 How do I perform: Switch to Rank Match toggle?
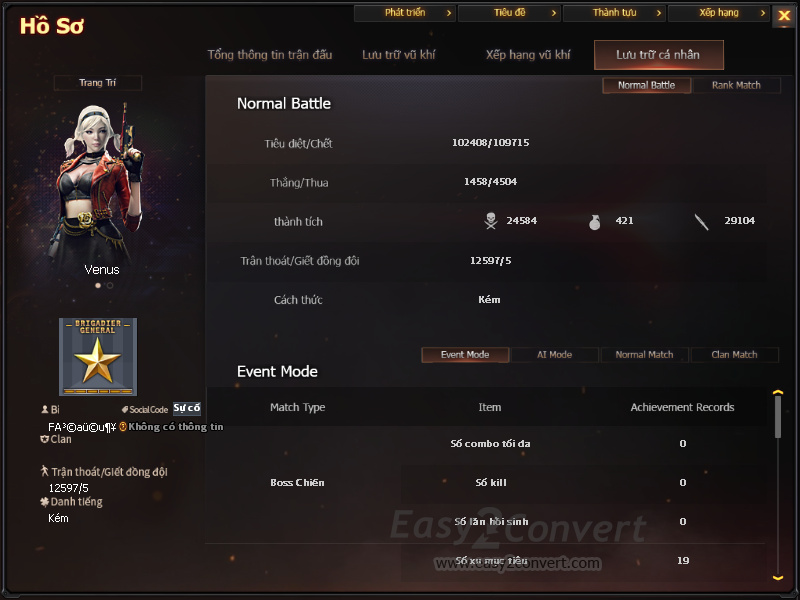click(736, 85)
